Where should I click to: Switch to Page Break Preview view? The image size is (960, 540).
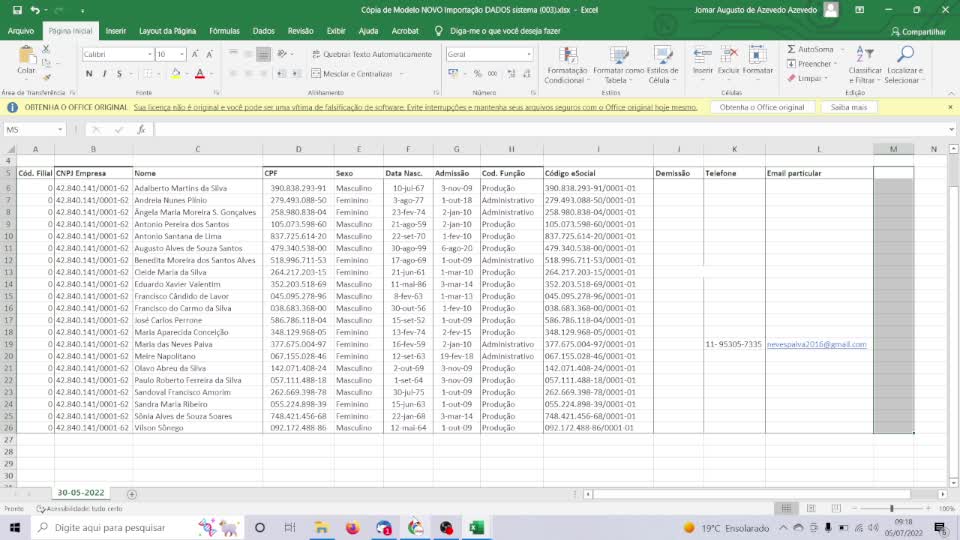[836, 509]
